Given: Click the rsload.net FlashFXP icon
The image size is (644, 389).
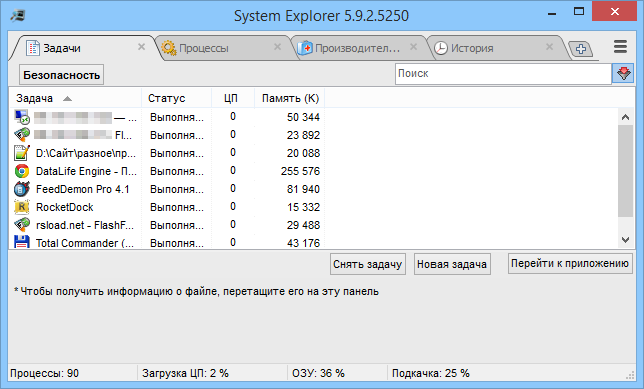Looking at the screenshot, I should tap(22, 225).
